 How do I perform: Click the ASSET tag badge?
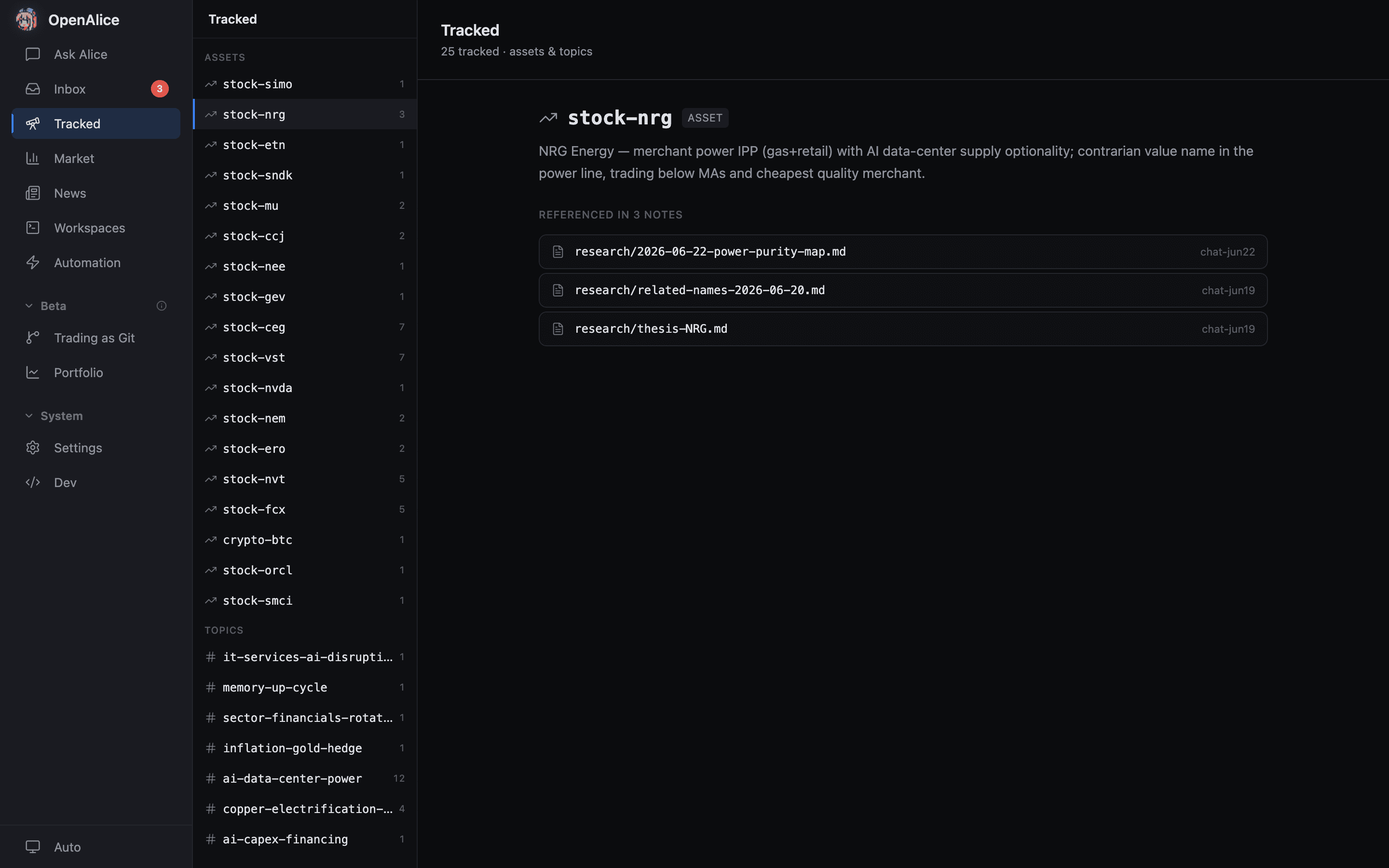click(x=705, y=118)
